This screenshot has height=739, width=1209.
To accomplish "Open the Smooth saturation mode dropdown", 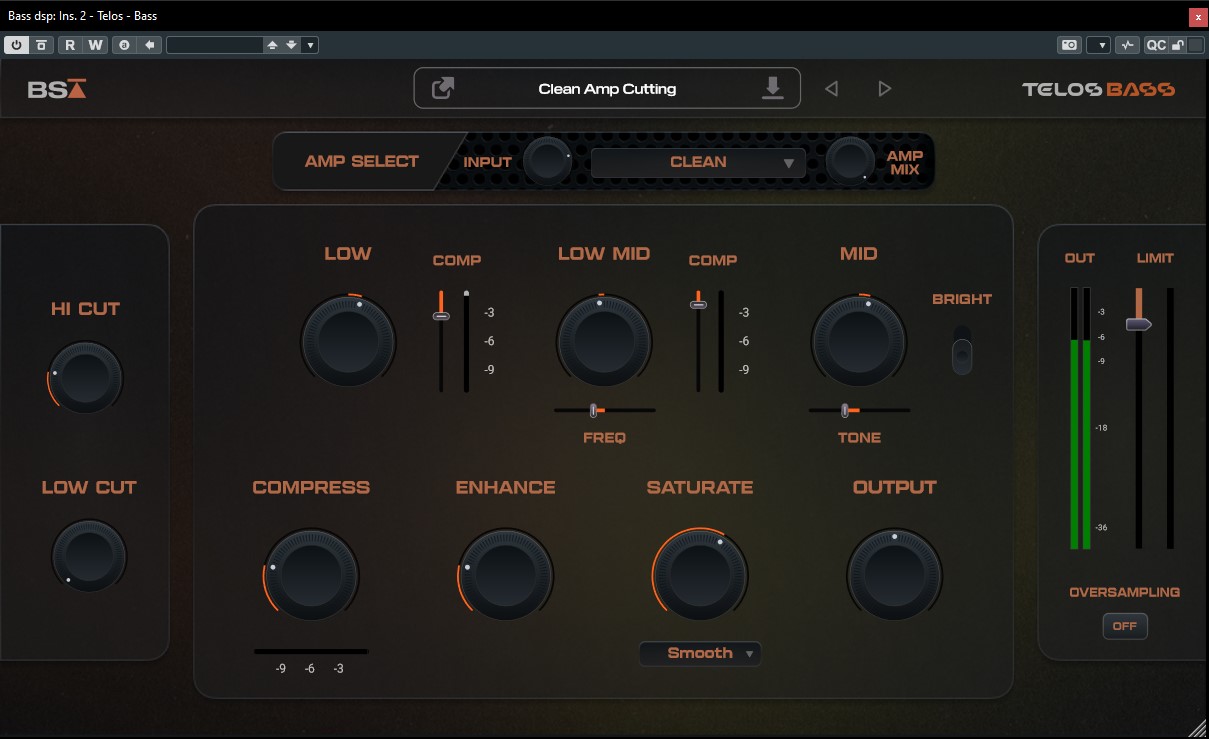I will (x=700, y=653).
